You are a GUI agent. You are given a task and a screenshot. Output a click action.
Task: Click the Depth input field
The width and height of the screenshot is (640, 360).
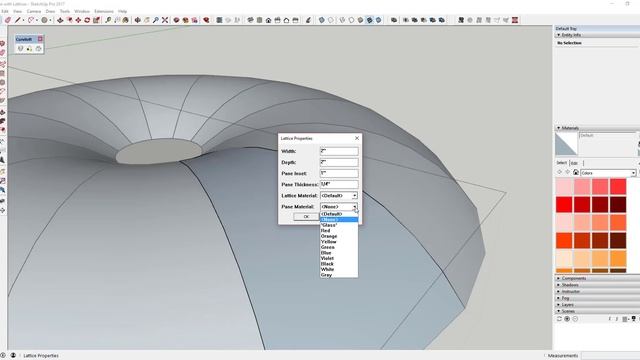(339, 162)
